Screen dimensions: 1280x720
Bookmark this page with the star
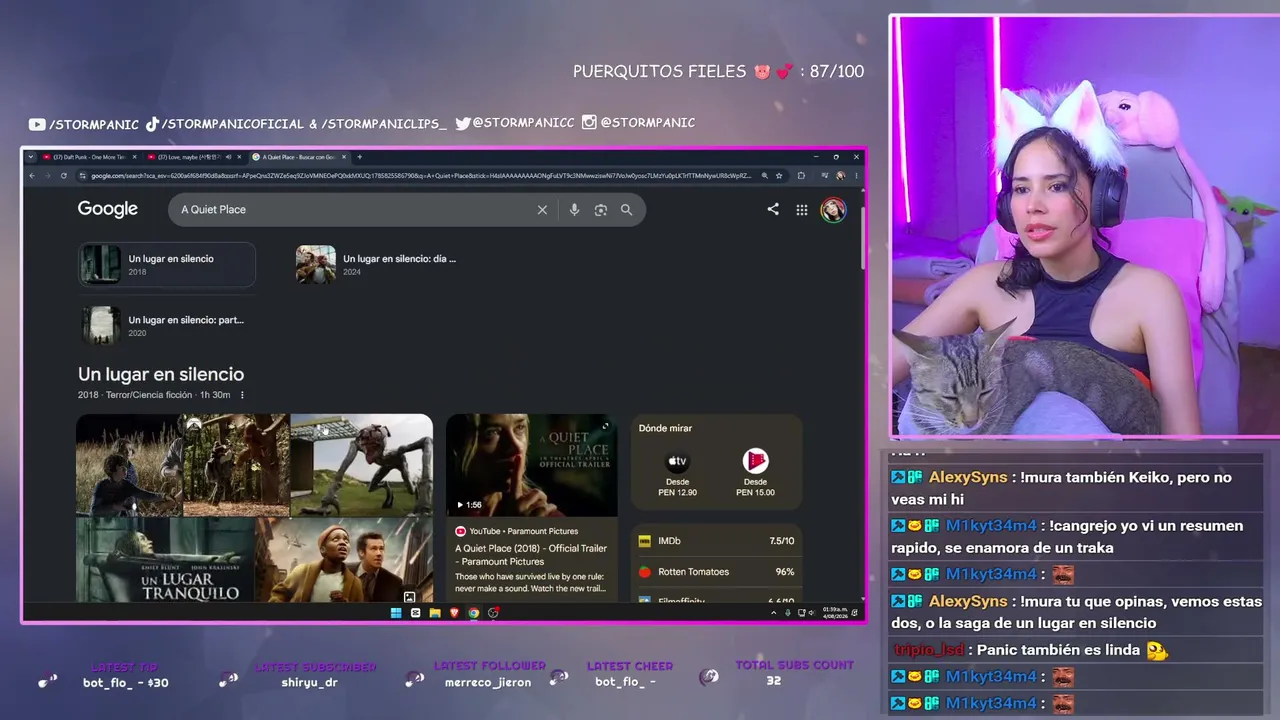(x=779, y=176)
